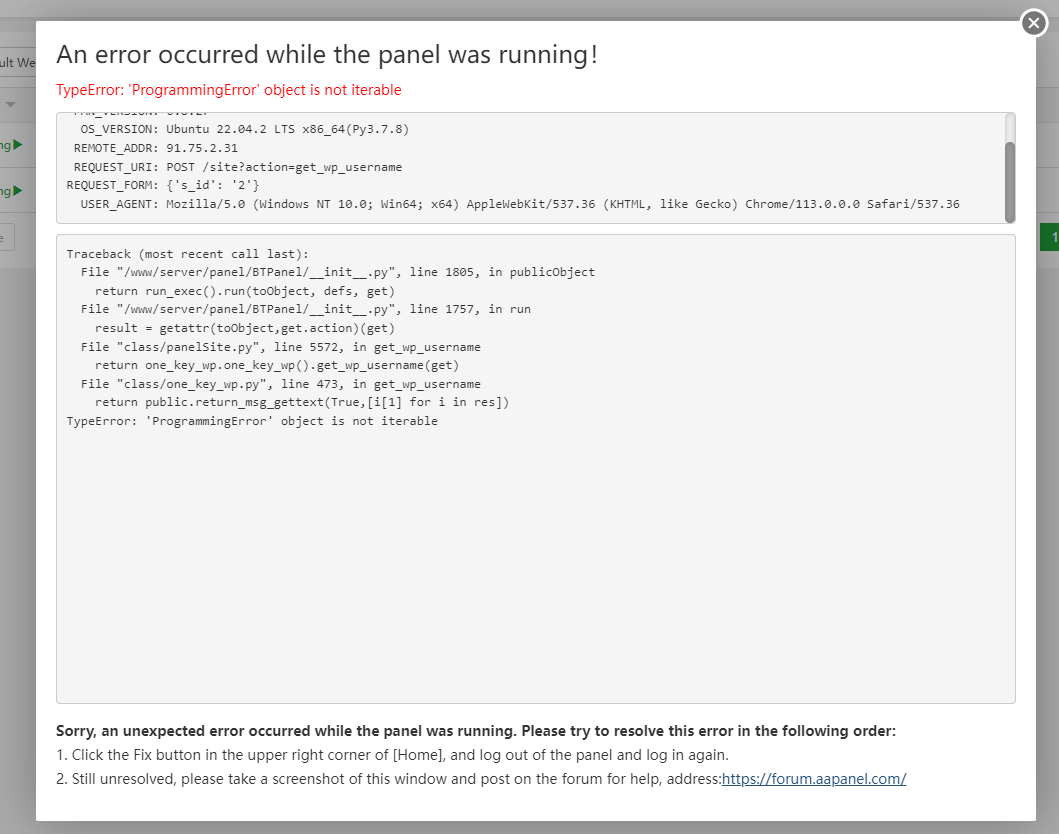Click the red TypeError message under the title

pos(229,90)
